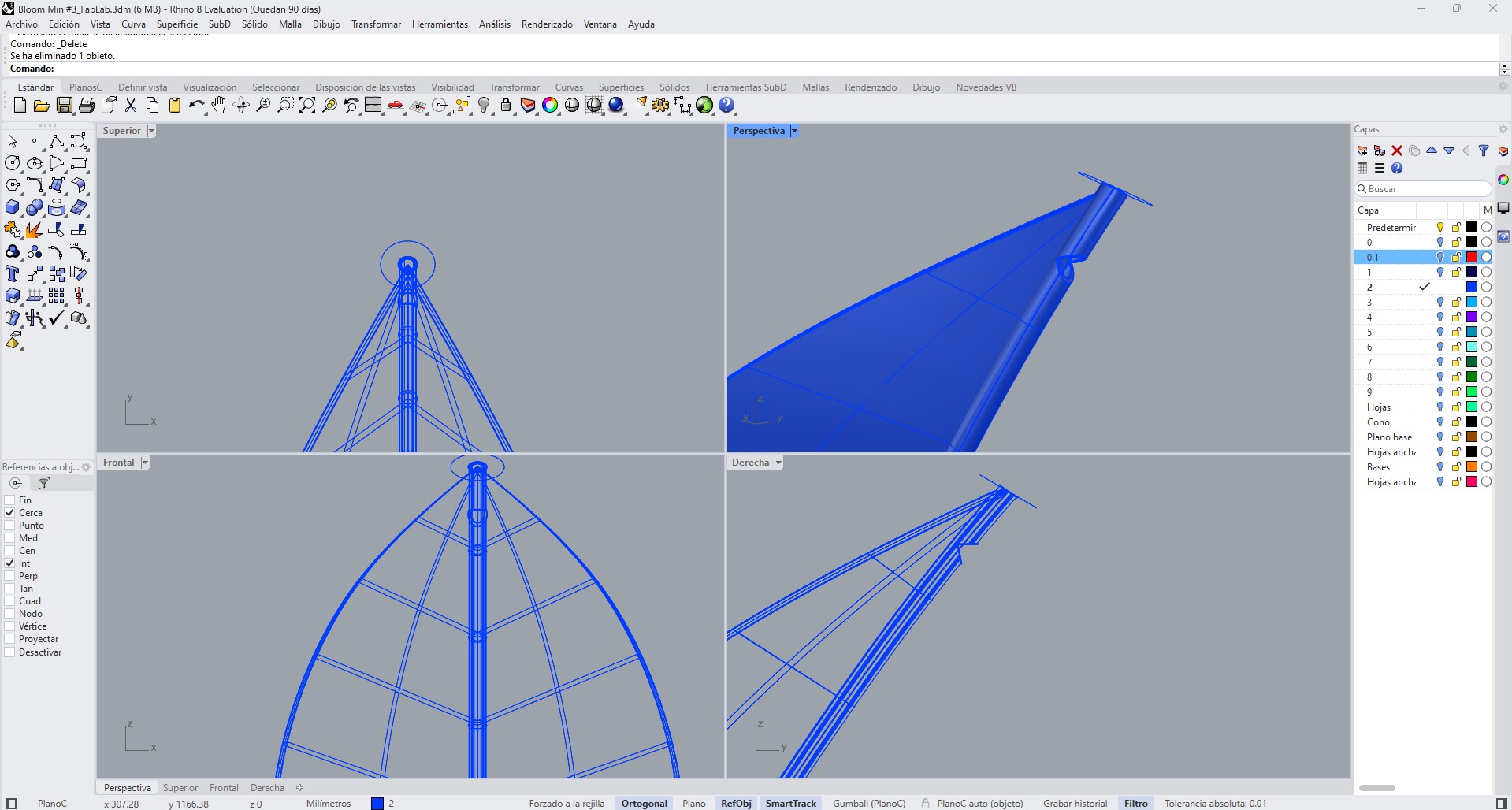This screenshot has height=810, width=1512.
Task: Open the object snap panel gear menu
Action: 86,467
